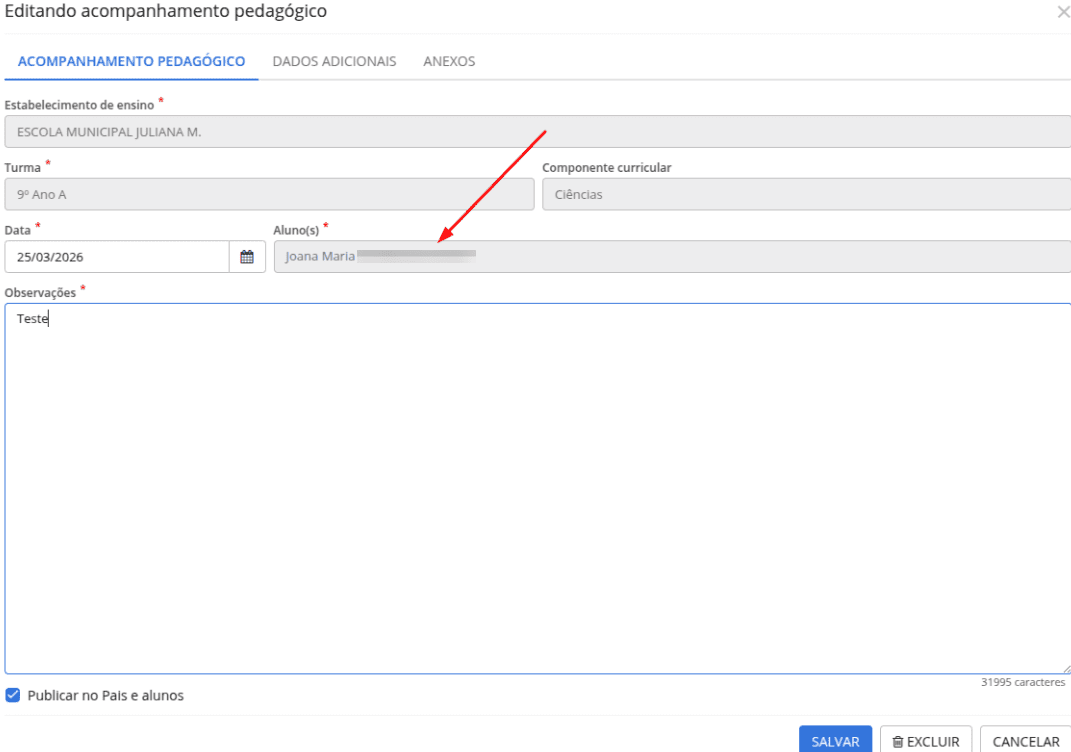Switch to the Dados Adicionais tab
The height and width of the screenshot is (752, 1071).
(334, 61)
